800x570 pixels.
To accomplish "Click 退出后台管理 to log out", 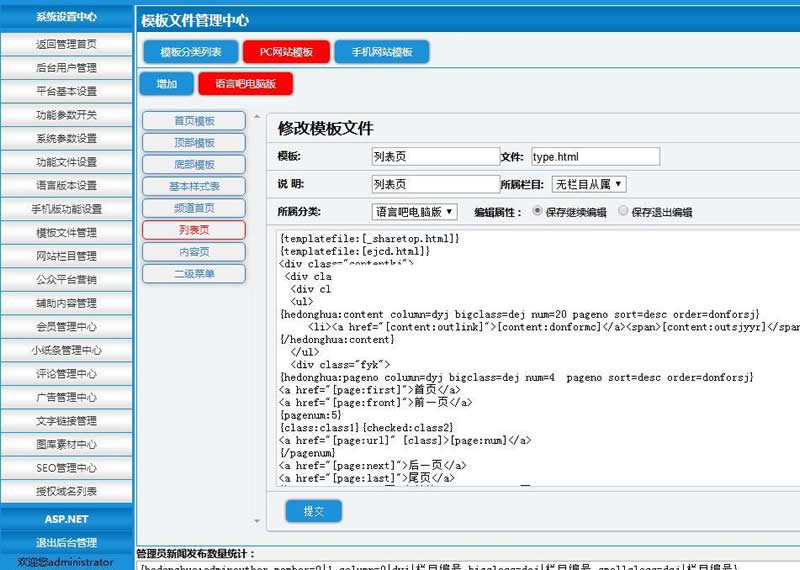I will (66, 542).
